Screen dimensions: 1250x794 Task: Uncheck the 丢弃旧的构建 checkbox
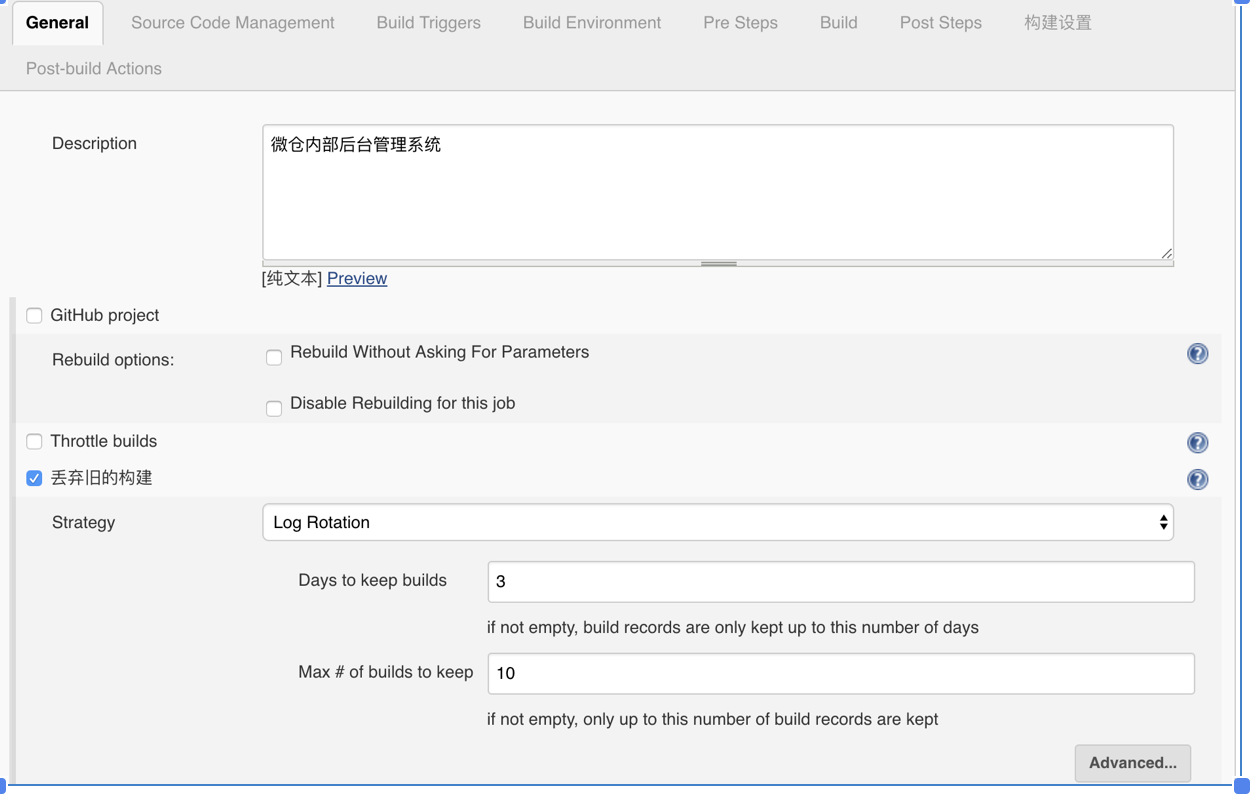(34, 479)
